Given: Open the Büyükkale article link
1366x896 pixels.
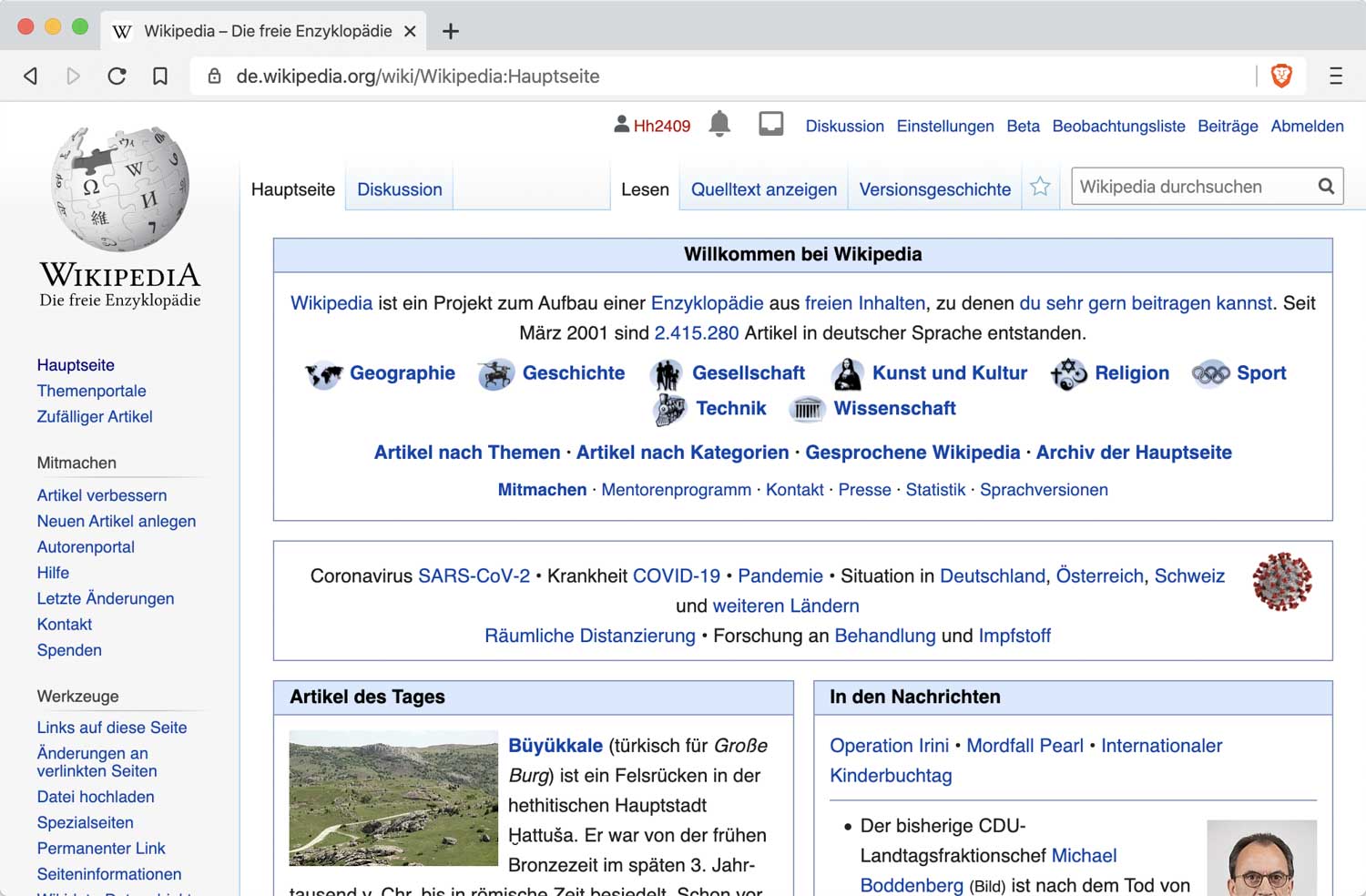Looking at the screenshot, I should [x=556, y=746].
